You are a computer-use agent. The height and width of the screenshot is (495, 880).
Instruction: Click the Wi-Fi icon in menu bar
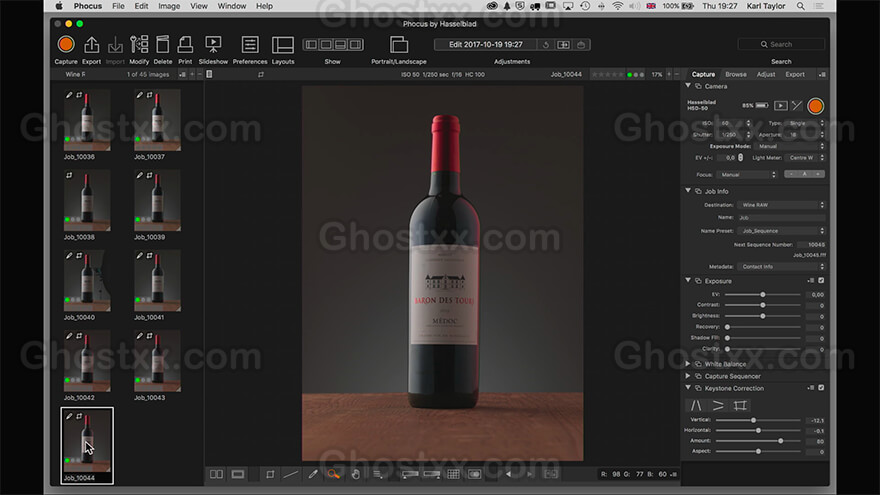tap(617, 6)
